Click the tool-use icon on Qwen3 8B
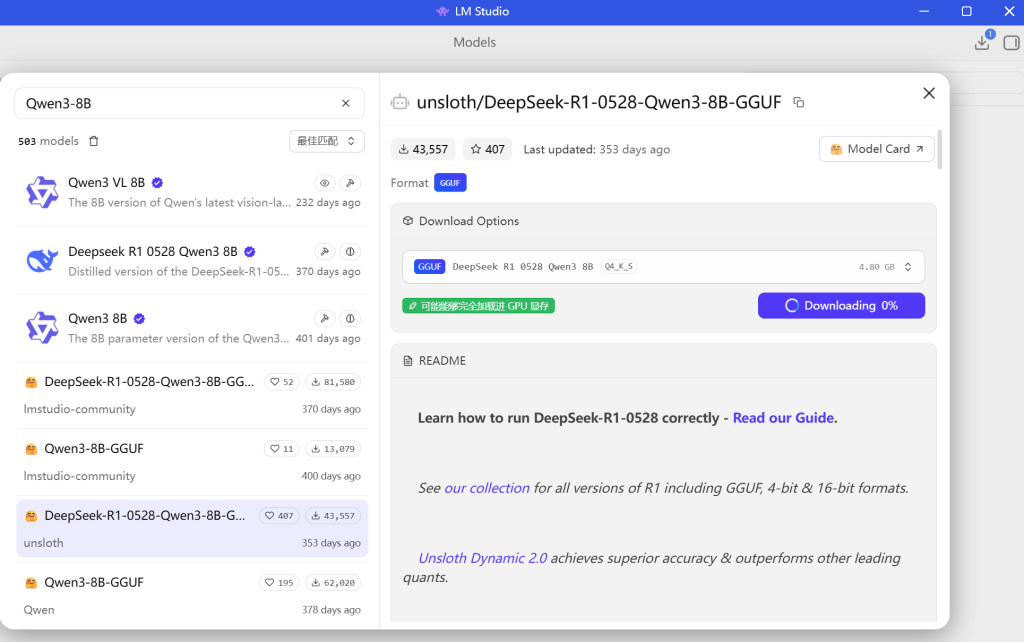This screenshot has height=642, width=1024. click(325, 319)
